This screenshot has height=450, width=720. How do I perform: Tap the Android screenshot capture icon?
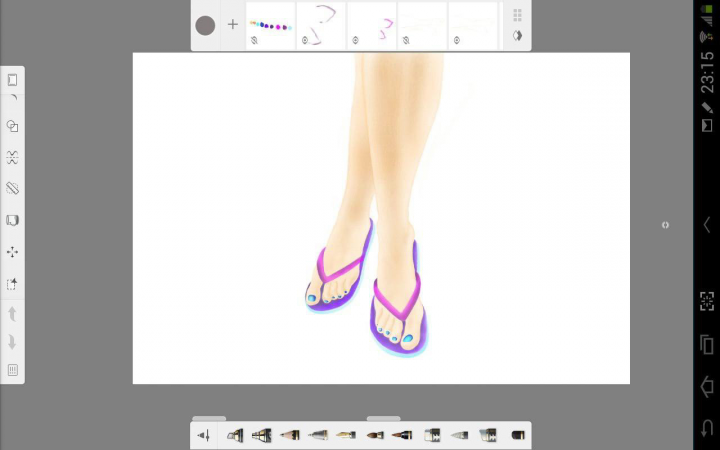tap(707, 301)
